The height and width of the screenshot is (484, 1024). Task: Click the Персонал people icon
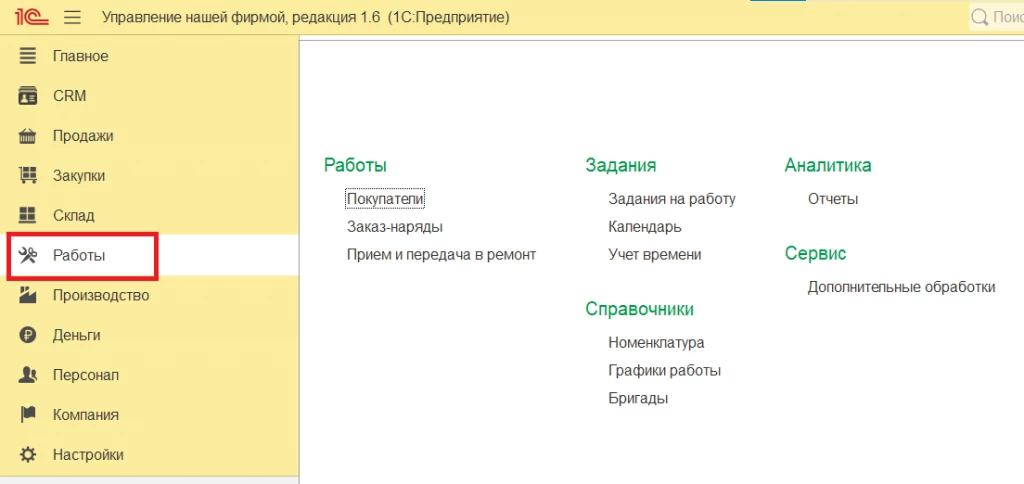[27, 375]
